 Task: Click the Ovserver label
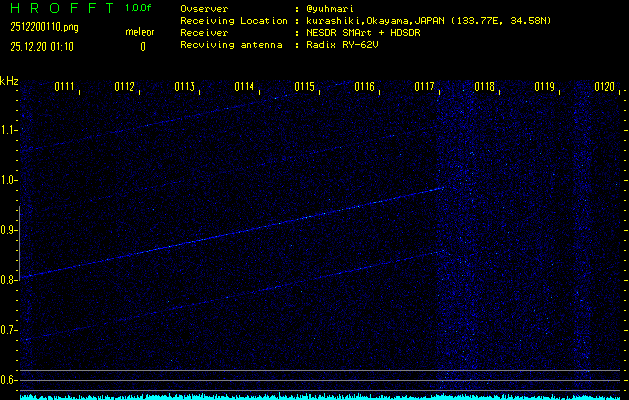[204, 9]
